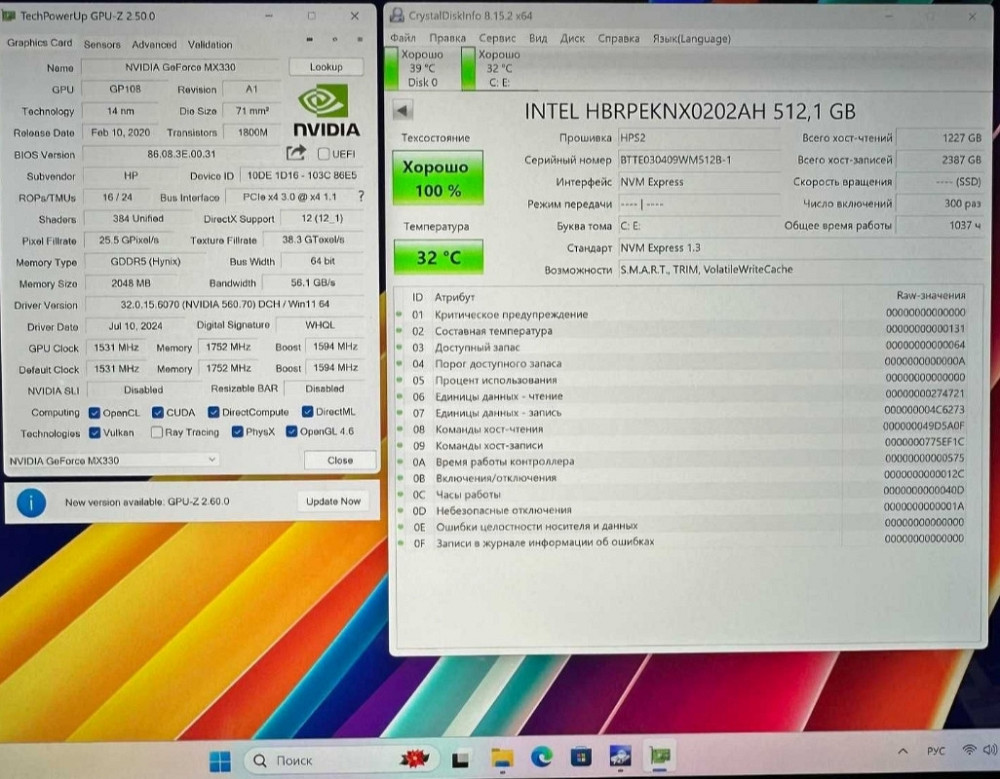Viewport: 1000px width, 779px height.
Task: Click the GPU-Z taskbar icon
Action: click(661, 759)
